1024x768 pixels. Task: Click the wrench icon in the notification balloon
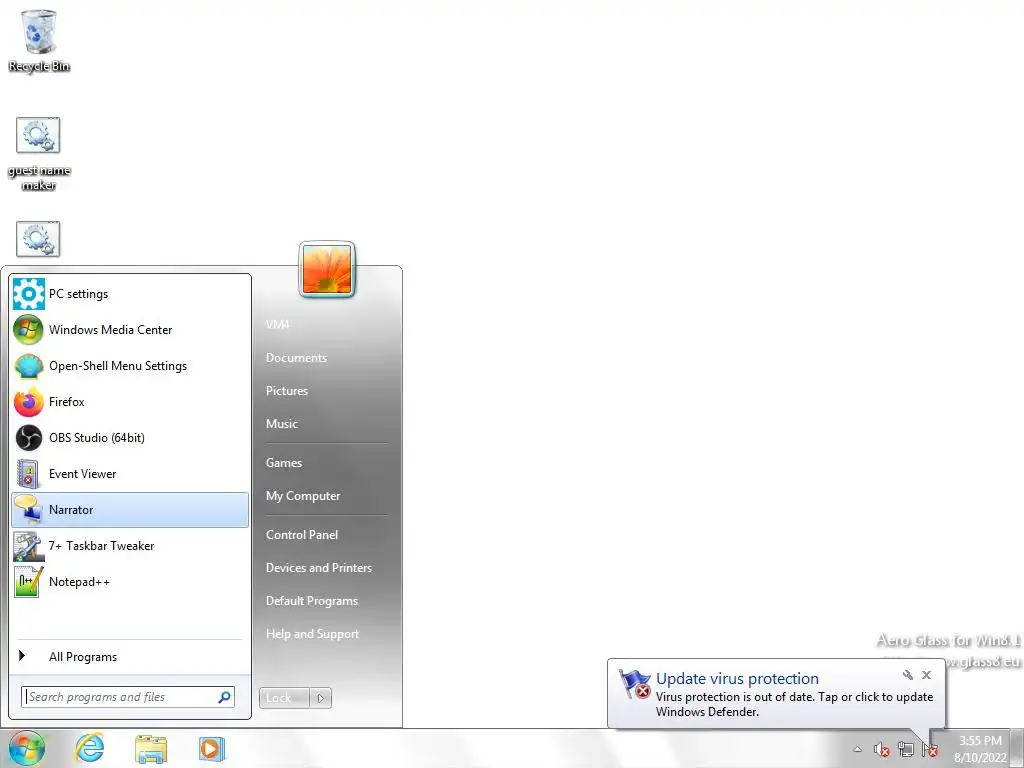(x=908, y=675)
